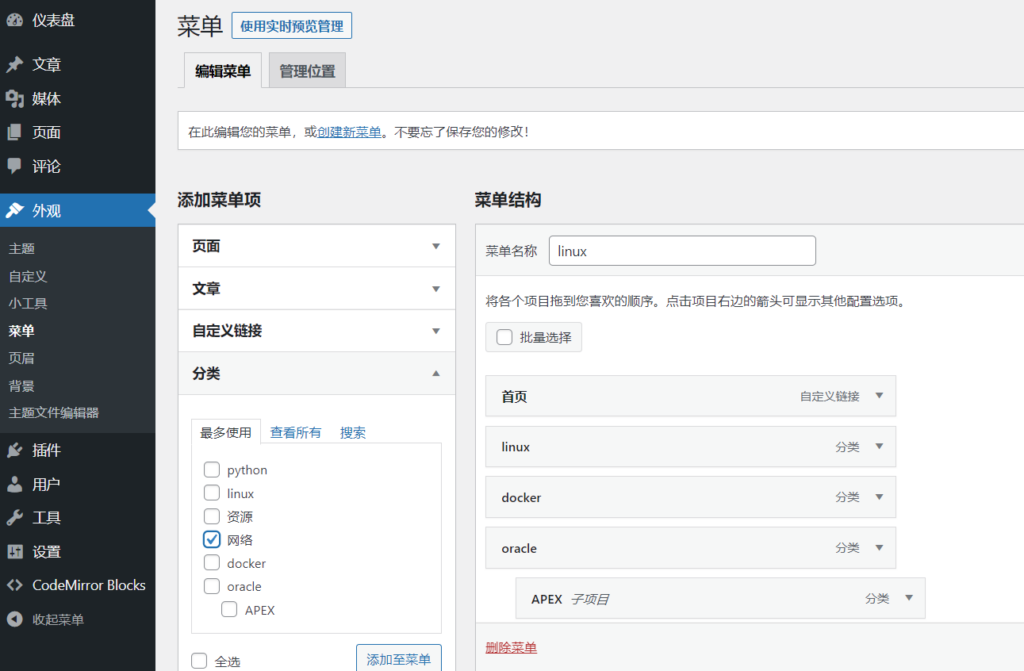This screenshot has height=671, width=1024.
Task: Click 使用实时预览管理 button
Action: coord(291,26)
